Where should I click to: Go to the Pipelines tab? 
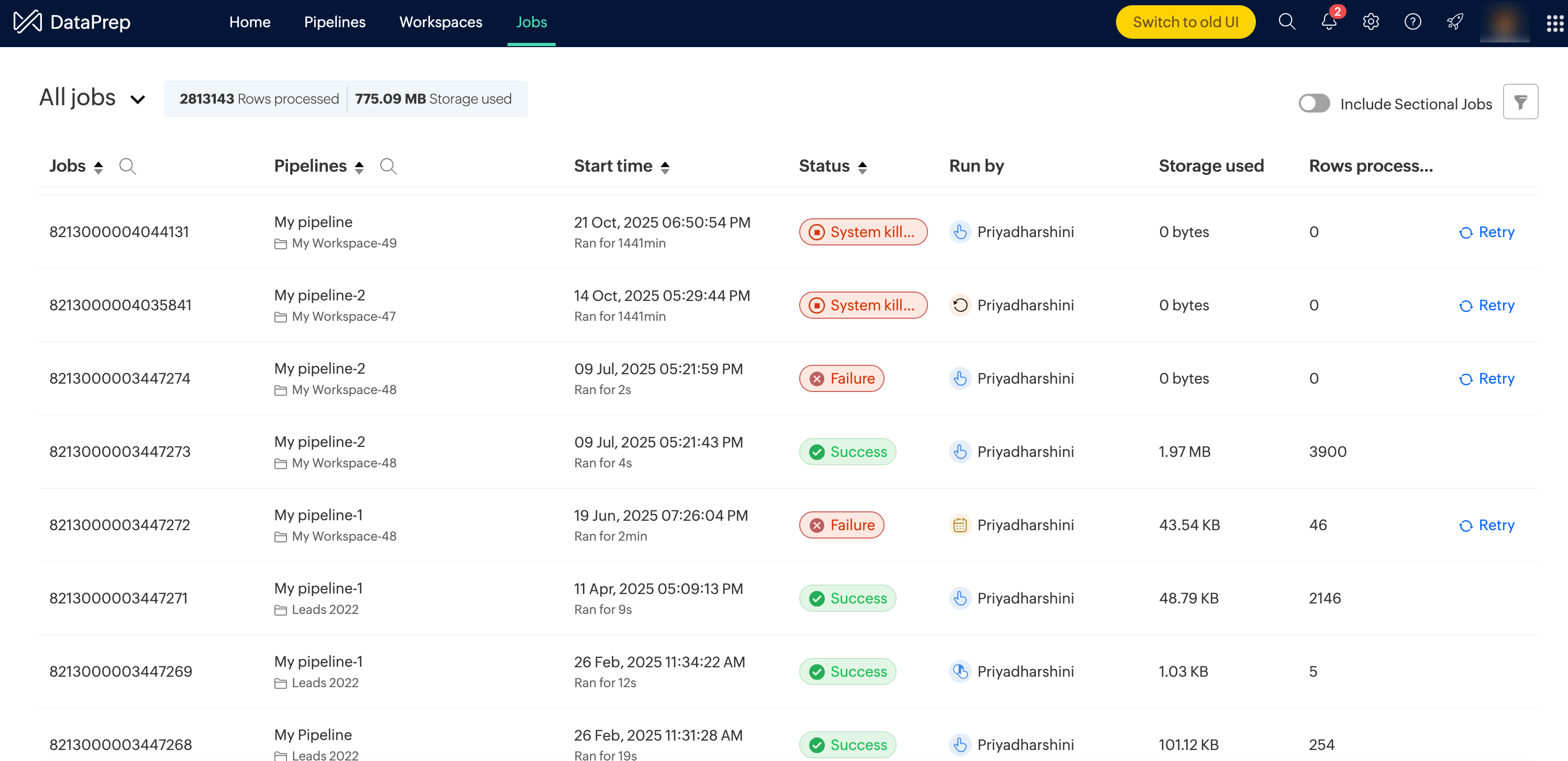(334, 23)
